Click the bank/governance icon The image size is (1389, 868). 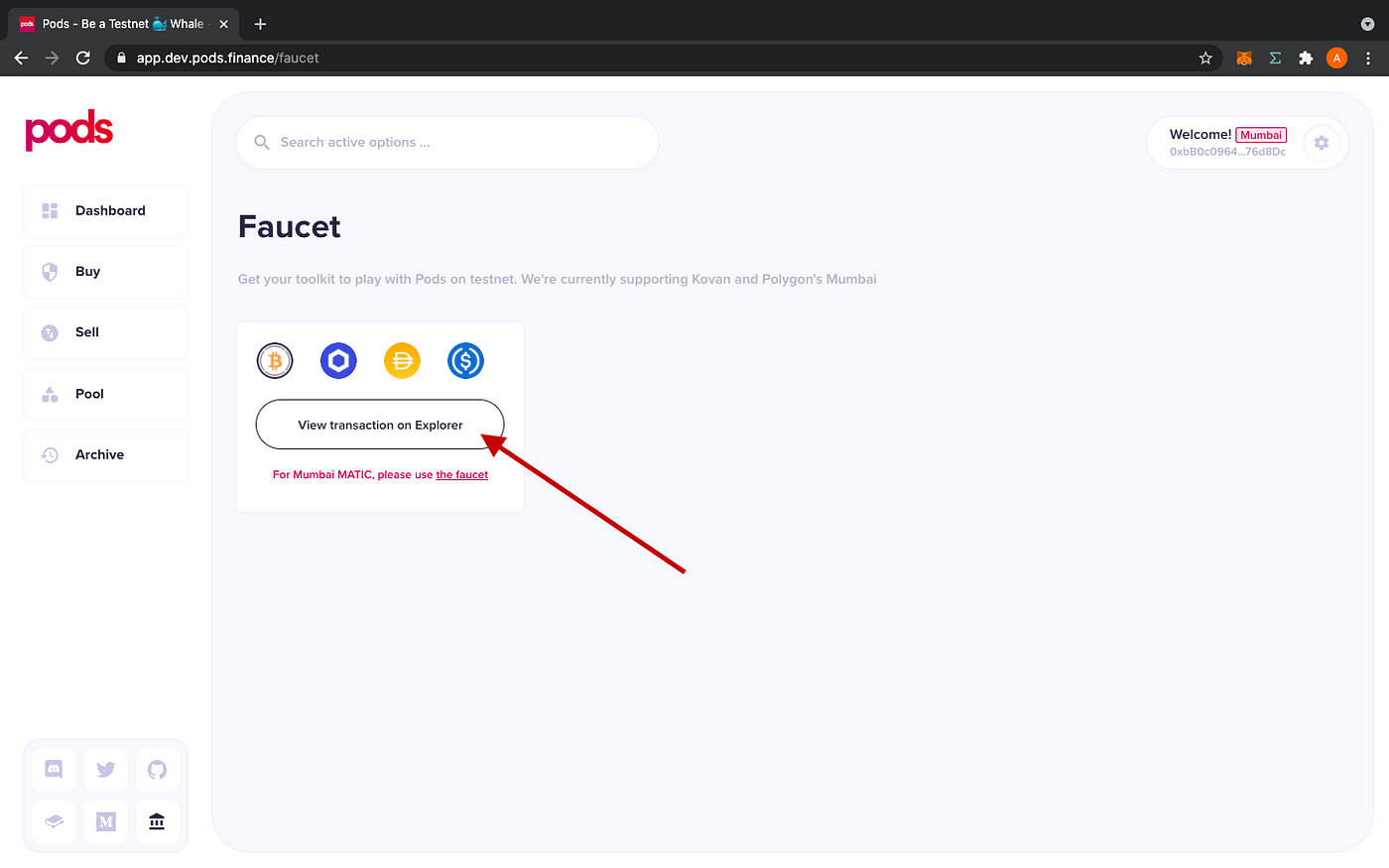[157, 821]
